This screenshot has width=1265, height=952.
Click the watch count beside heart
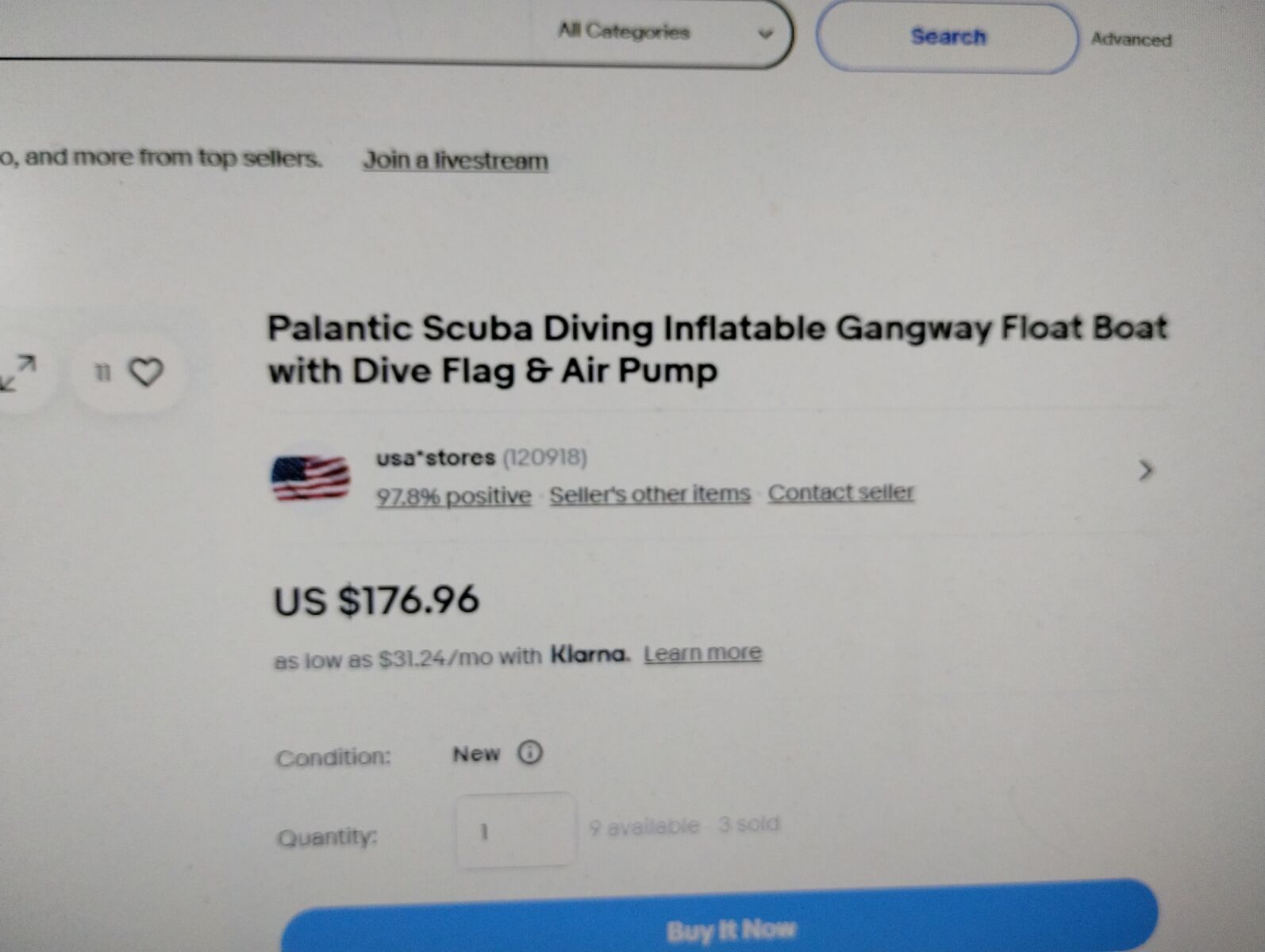point(102,372)
